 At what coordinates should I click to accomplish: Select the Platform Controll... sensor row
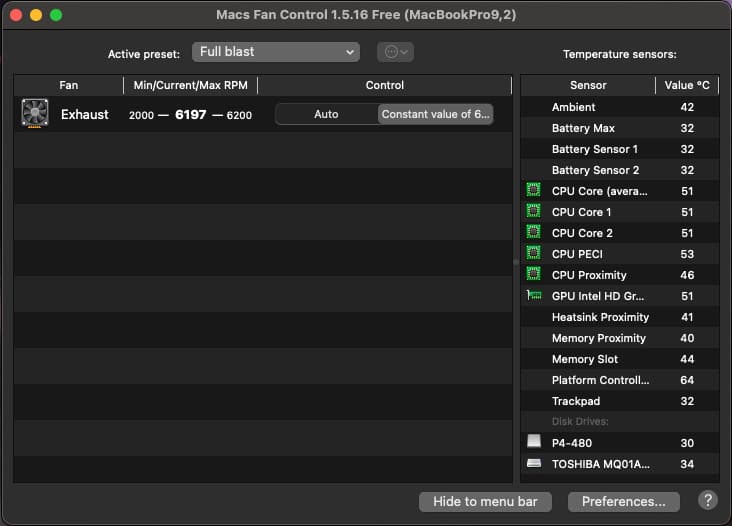point(620,380)
